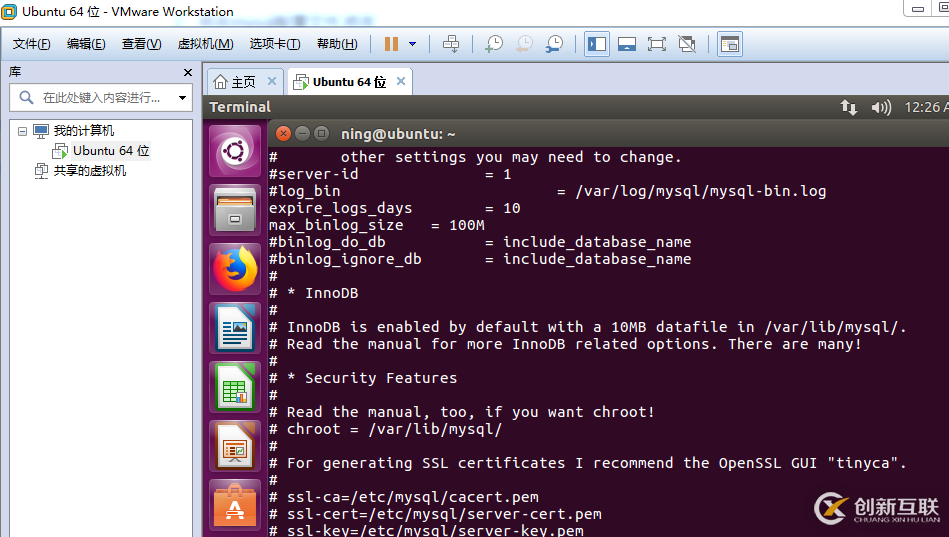Image resolution: width=949 pixels, height=537 pixels.
Task: Launch Firefox from the Ubuntu launcher
Action: [235, 269]
